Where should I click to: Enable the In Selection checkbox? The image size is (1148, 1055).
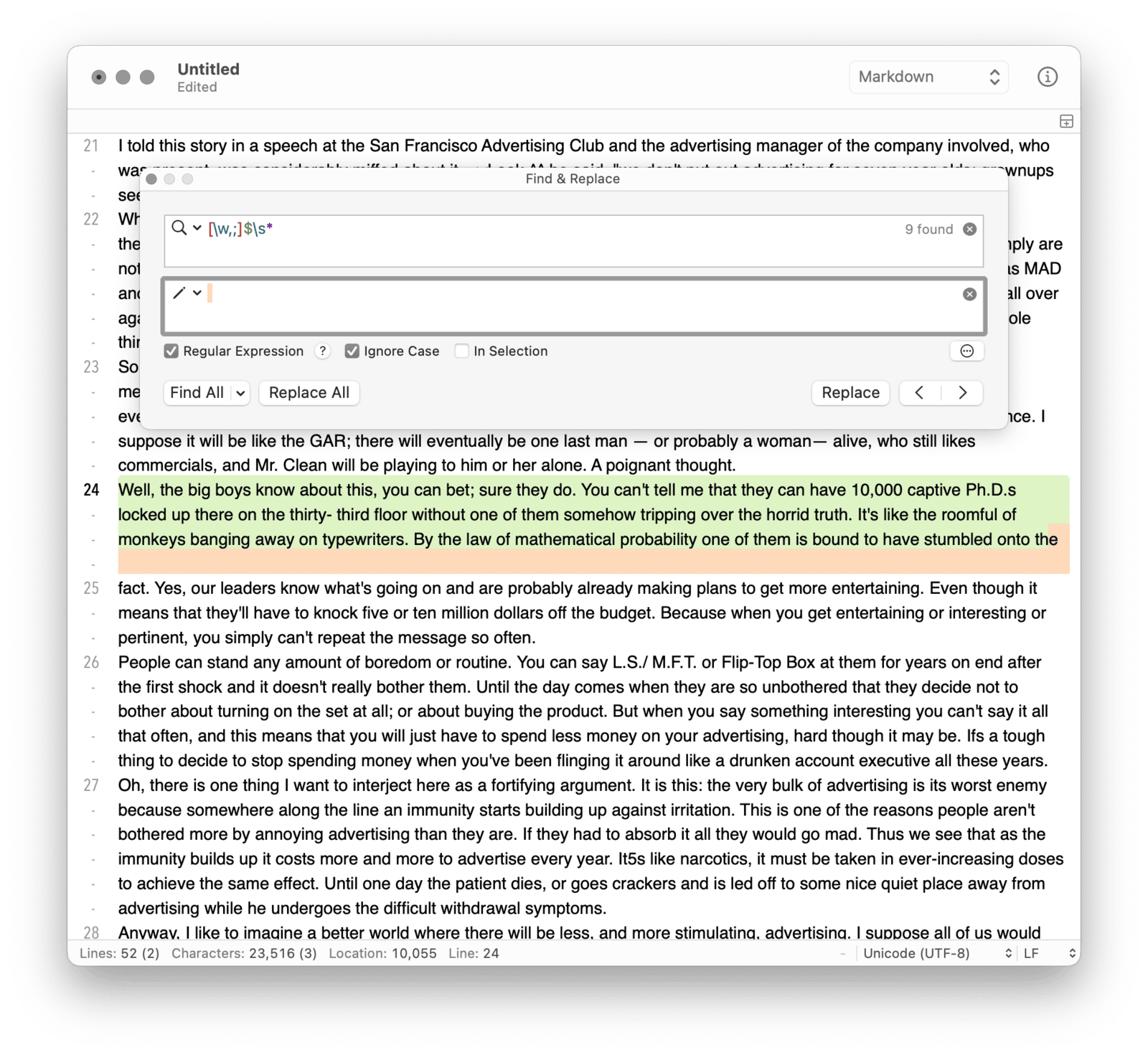tap(462, 351)
